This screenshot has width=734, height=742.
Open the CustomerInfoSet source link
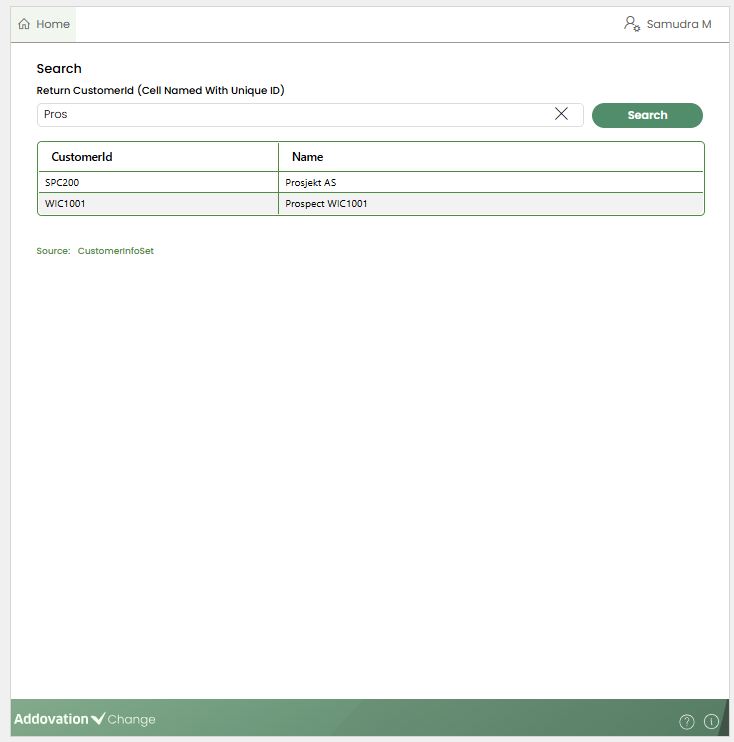[116, 251]
